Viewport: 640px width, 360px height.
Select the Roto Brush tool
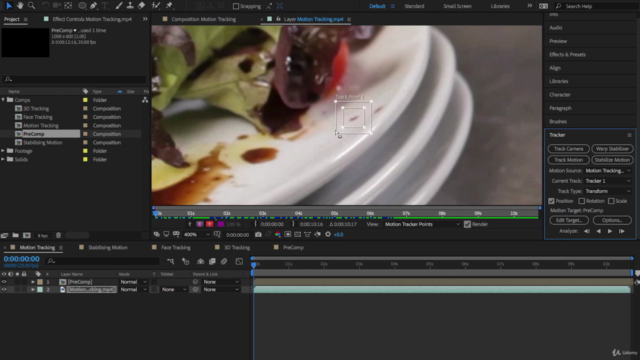pos(156,6)
